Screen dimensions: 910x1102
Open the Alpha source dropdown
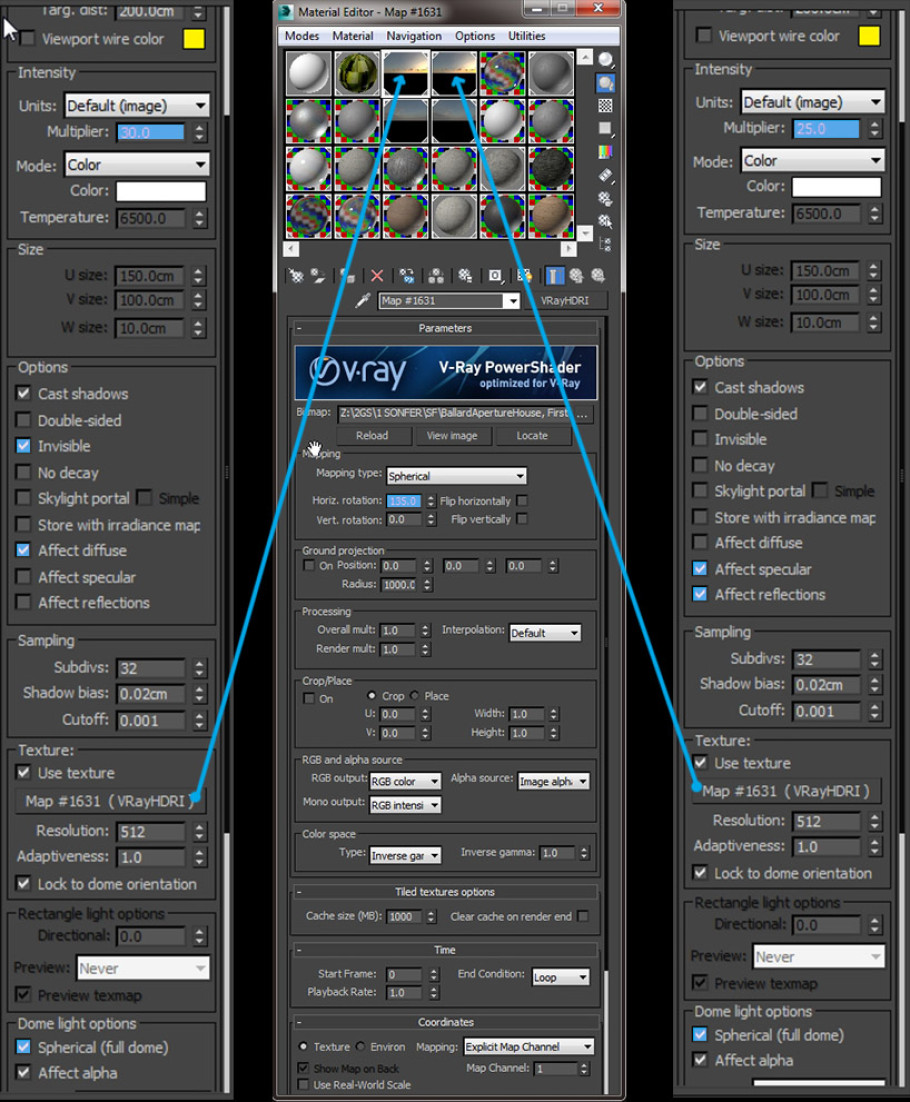click(554, 782)
